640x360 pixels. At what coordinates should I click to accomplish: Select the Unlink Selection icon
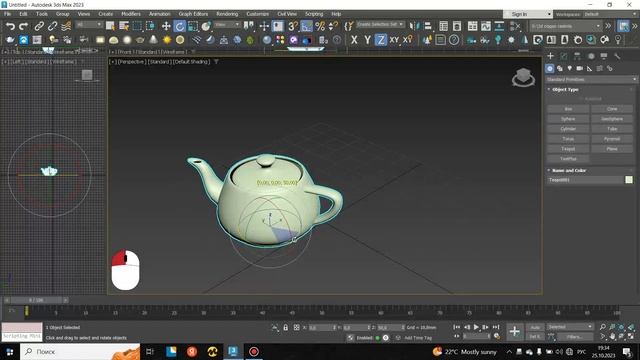[52, 26]
